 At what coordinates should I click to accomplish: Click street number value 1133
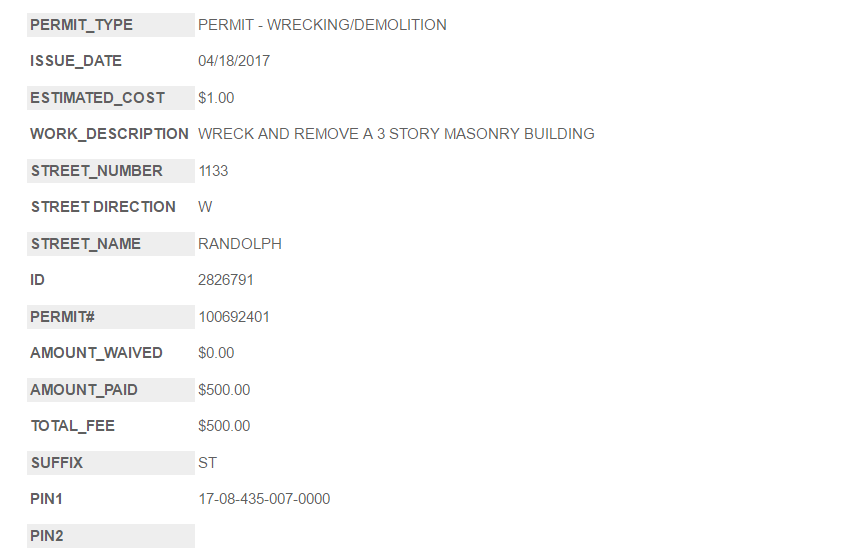[213, 171]
